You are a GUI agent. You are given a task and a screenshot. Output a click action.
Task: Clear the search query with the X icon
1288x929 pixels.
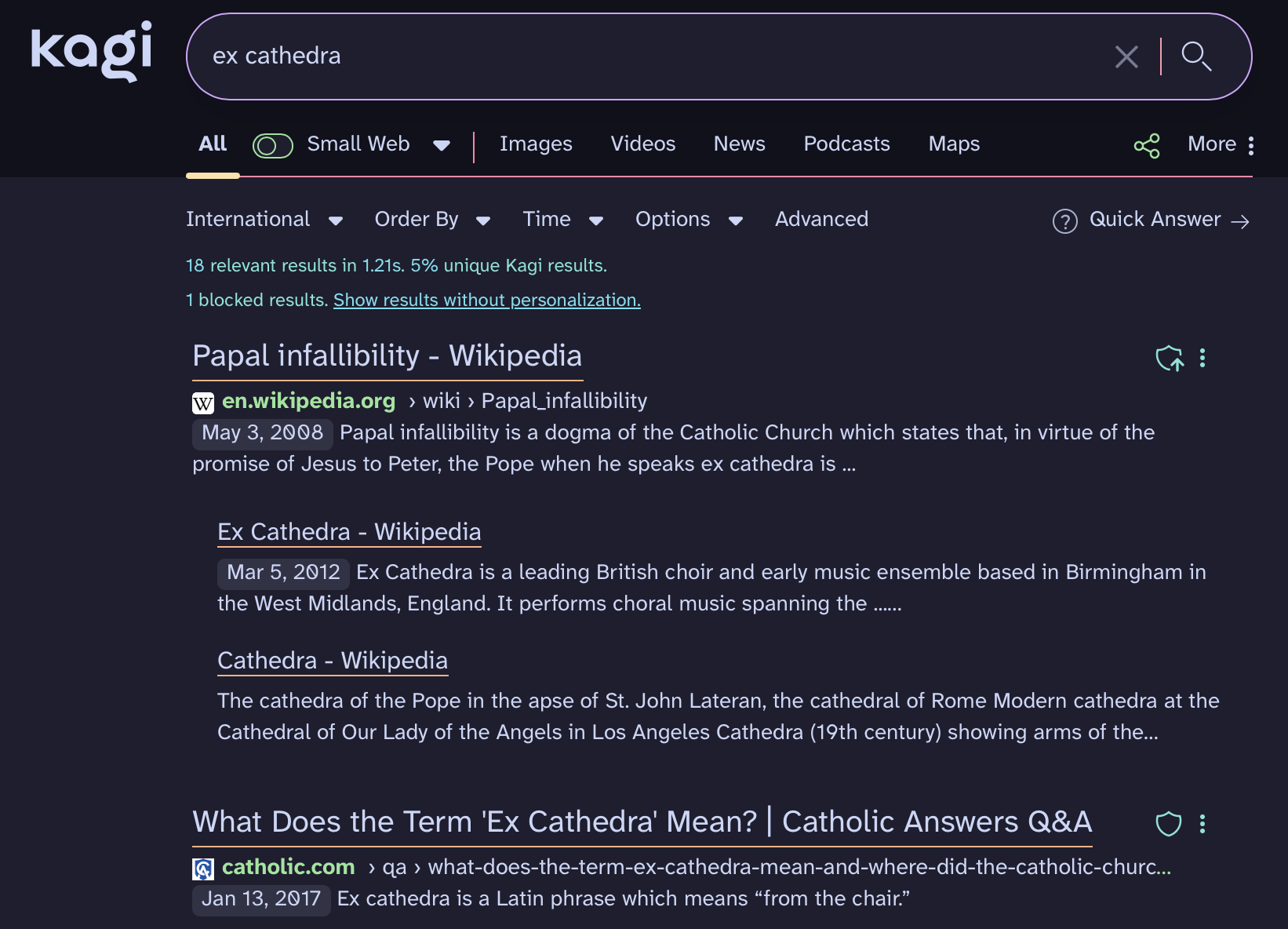click(x=1126, y=56)
